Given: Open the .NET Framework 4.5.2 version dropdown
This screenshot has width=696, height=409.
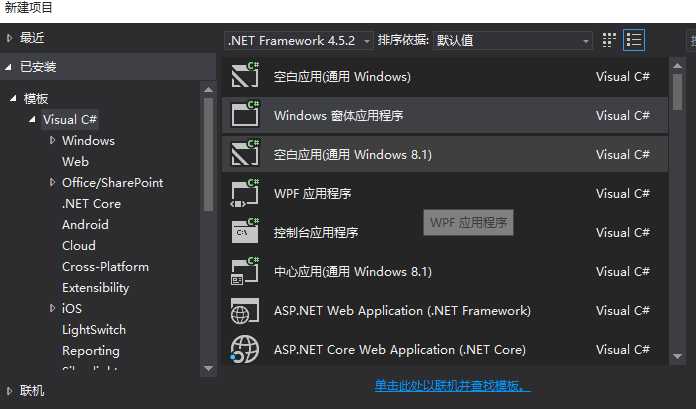Looking at the screenshot, I should click(298, 41).
